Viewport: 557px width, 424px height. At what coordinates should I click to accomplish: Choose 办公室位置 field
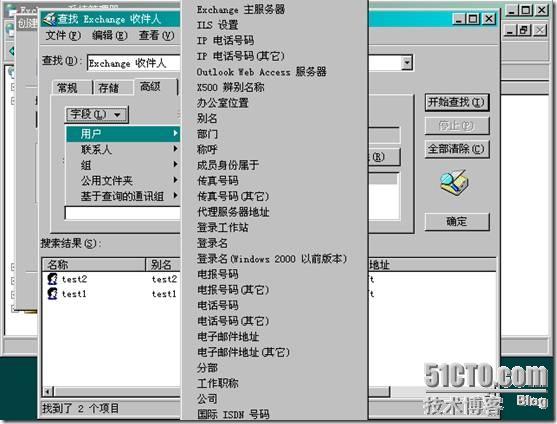point(275,103)
